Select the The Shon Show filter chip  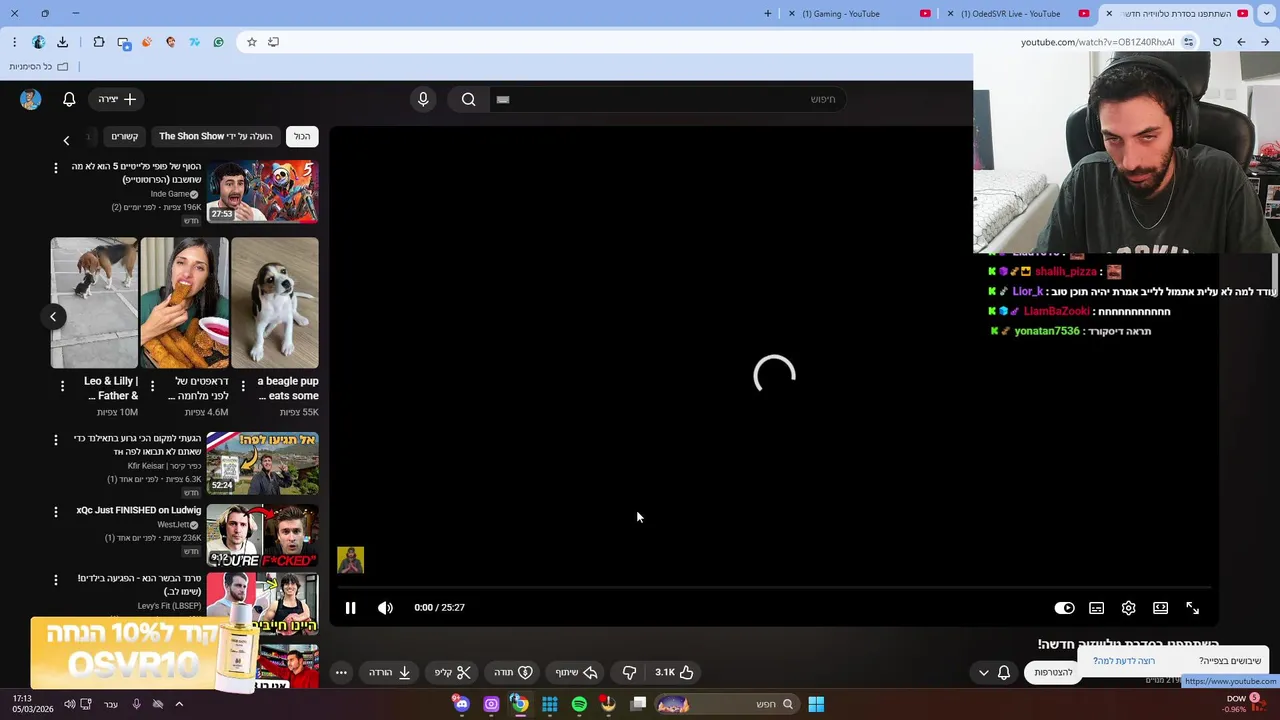pyautogui.click(x=215, y=136)
